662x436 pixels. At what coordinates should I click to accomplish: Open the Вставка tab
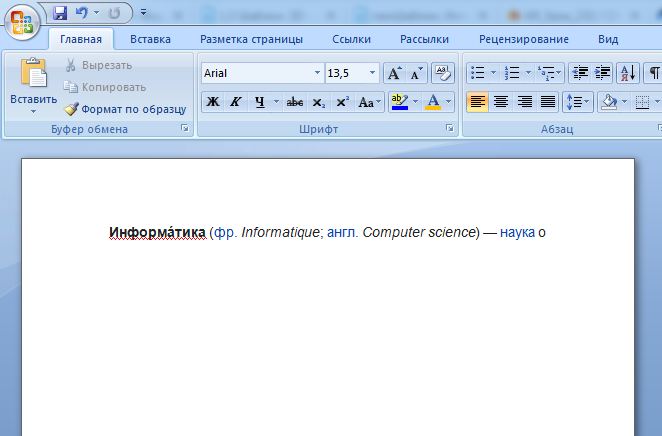pos(150,39)
